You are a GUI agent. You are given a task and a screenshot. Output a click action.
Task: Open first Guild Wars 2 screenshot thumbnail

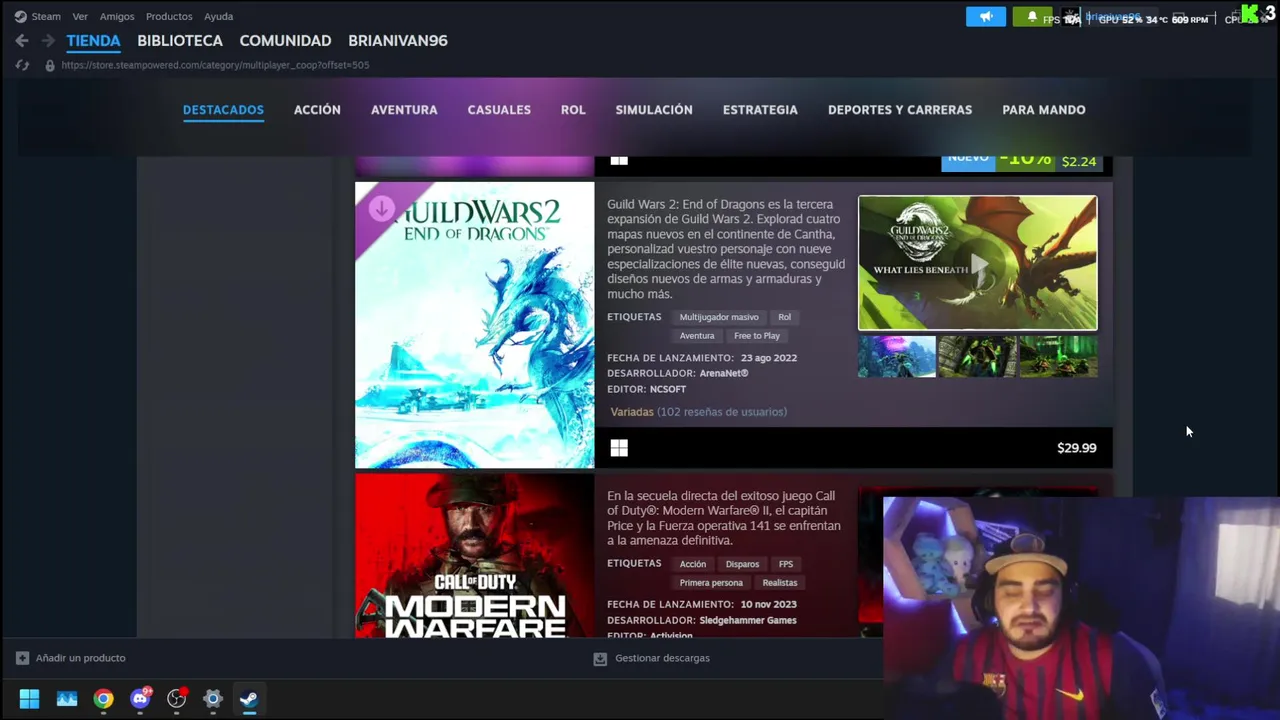[897, 357]
